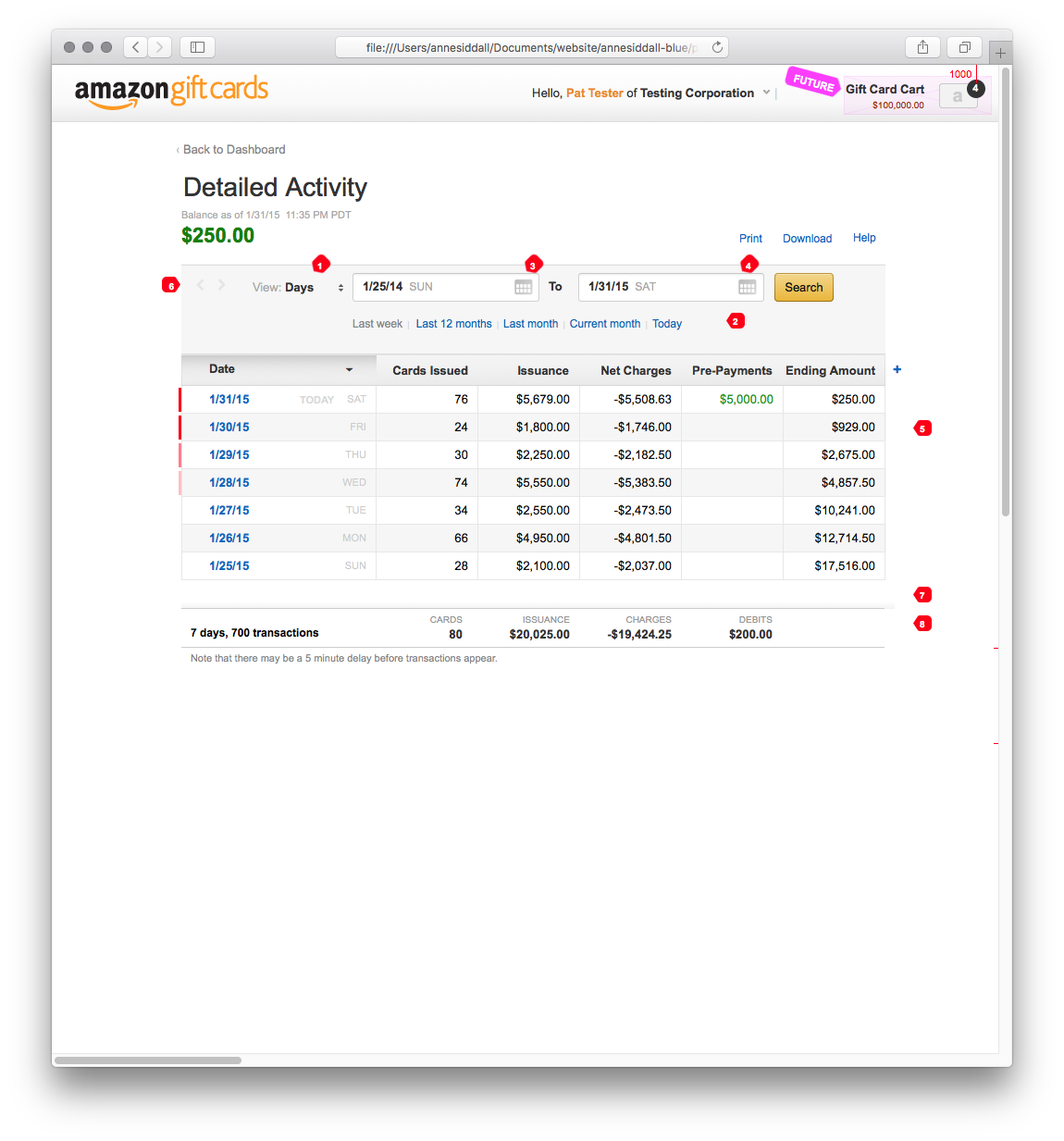Open the 1/26/15 date row
This screenshot has height=1141, width=1064.
tap(229, 538)
